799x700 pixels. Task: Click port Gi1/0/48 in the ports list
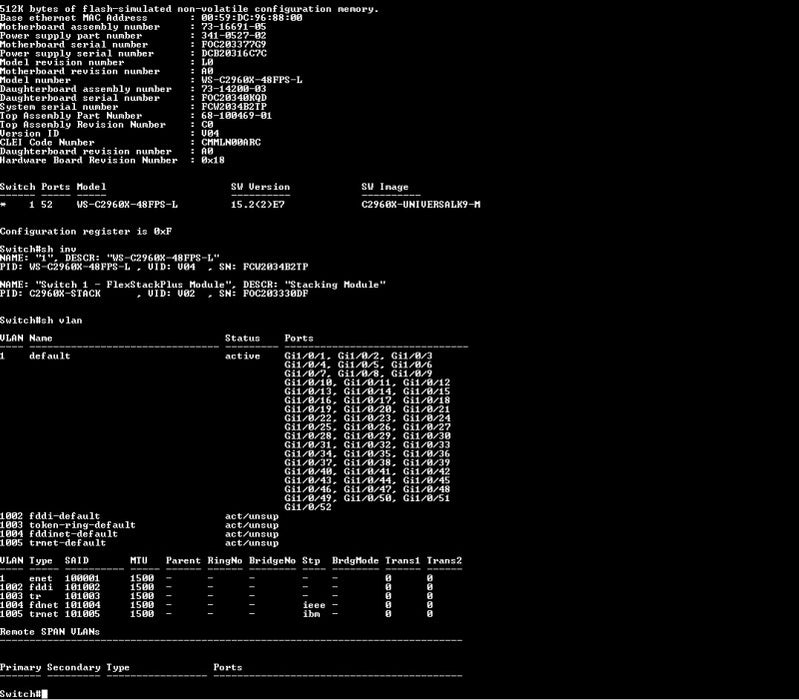pos(427,490)
